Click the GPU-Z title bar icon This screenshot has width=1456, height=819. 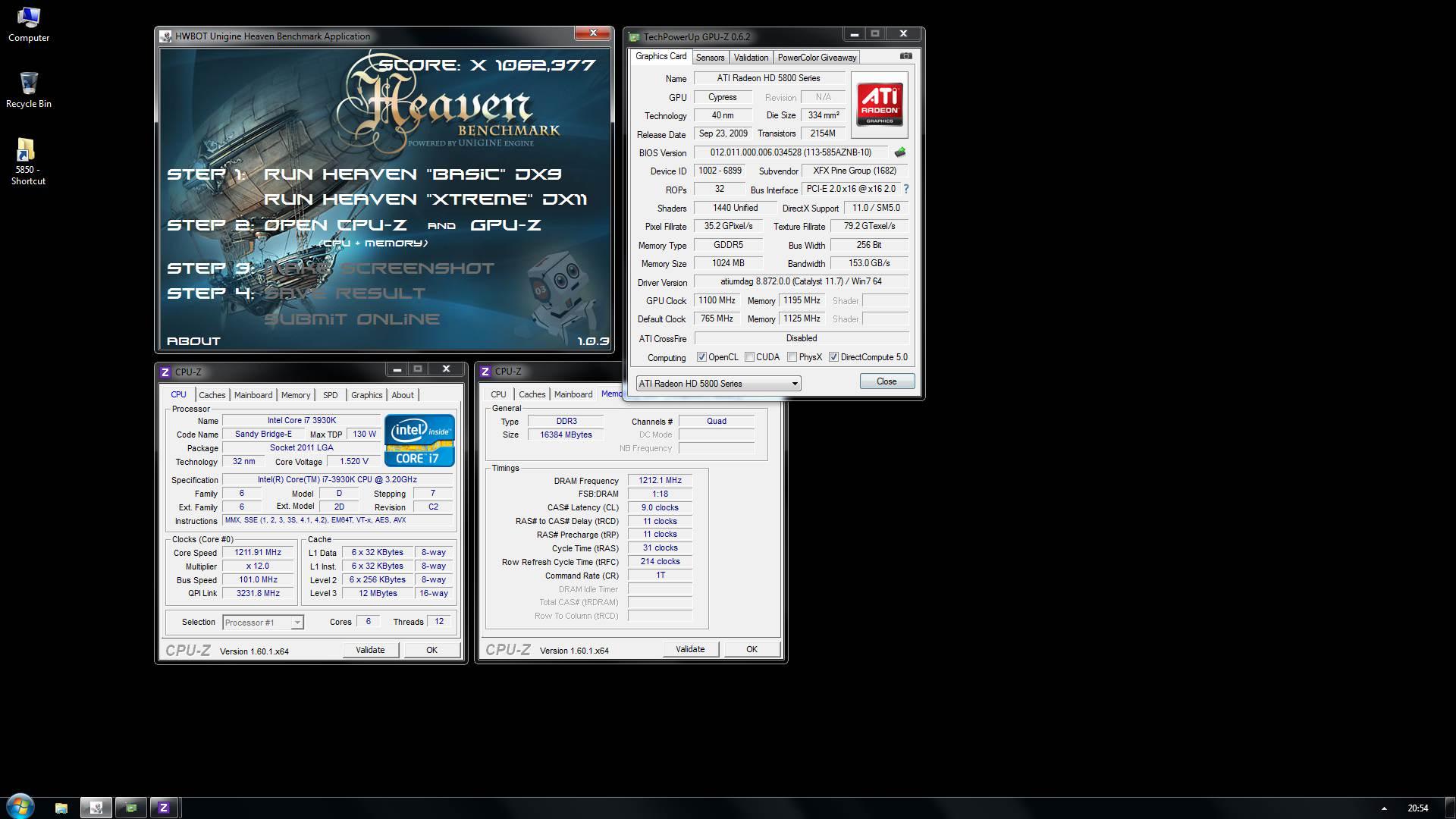[x=634, y=36]
